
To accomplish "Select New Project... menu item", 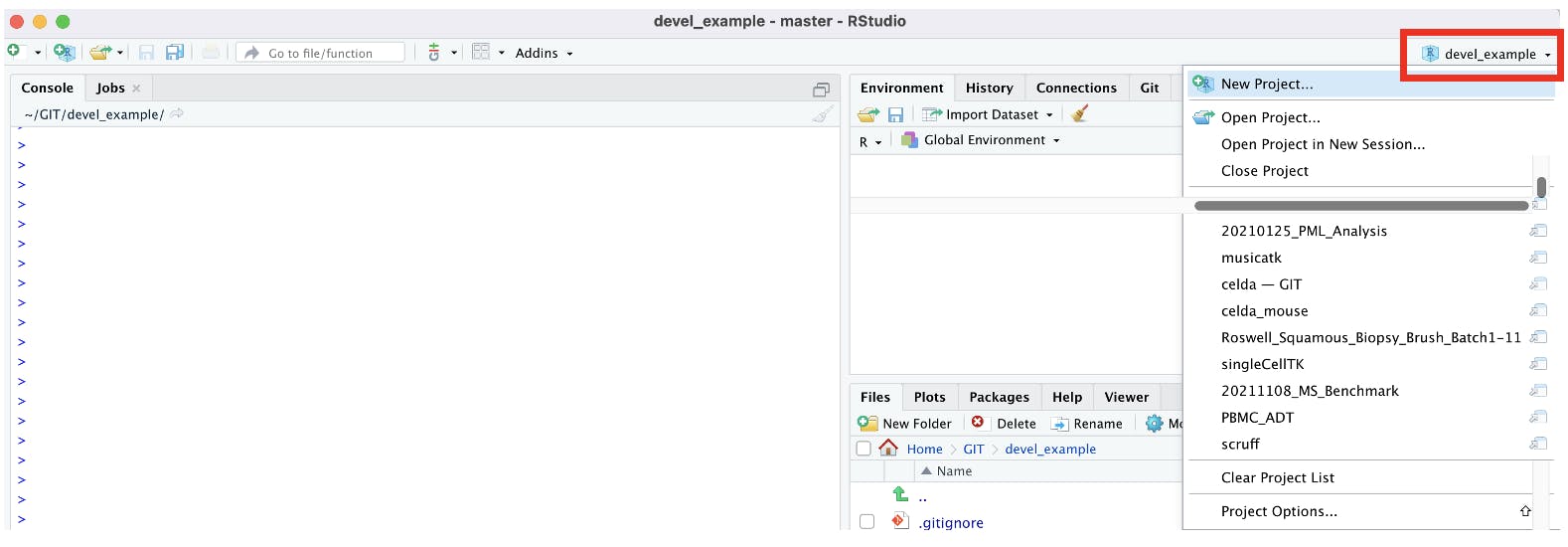I will [1368, 84].
